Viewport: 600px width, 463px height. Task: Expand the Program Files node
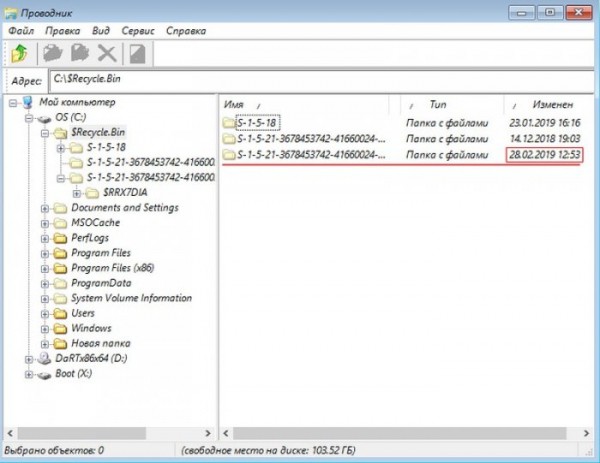[x=45, y=254]
